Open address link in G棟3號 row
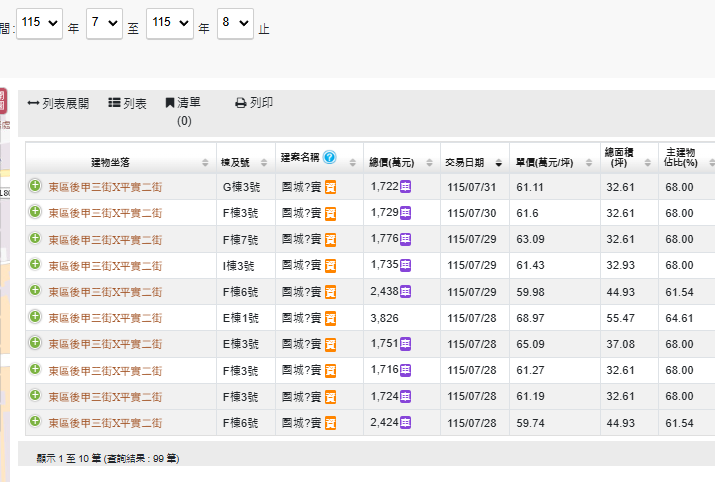Image resolution: width=715 pixels, height=482 pixels. point(105,187)
